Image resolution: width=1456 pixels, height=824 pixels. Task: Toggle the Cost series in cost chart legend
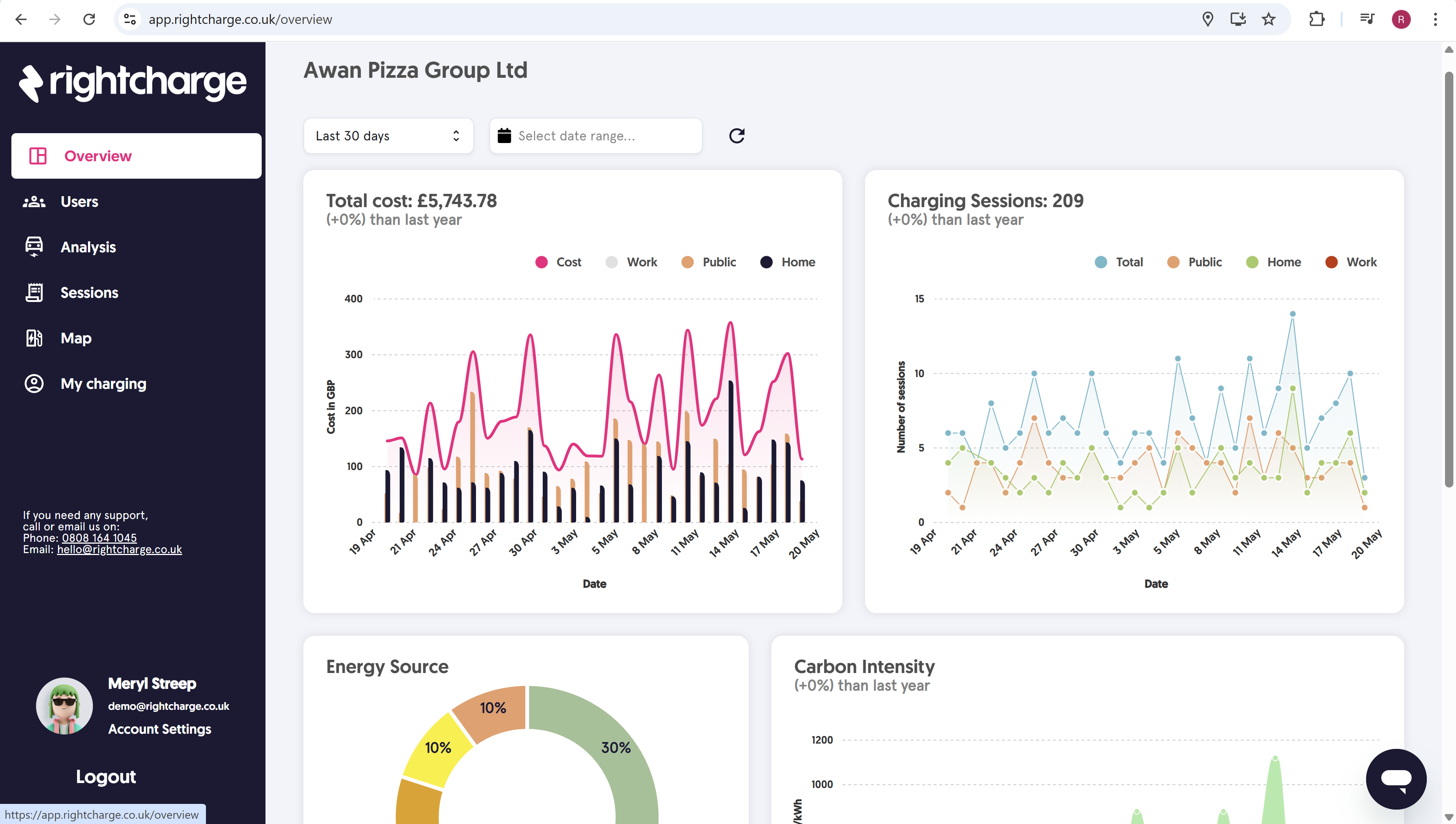point(558,262)
